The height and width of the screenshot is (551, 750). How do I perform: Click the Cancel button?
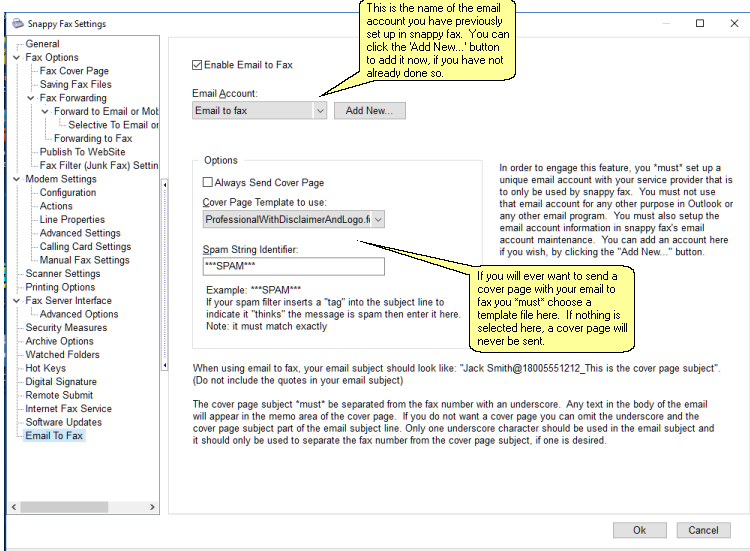tap(703, 530)
